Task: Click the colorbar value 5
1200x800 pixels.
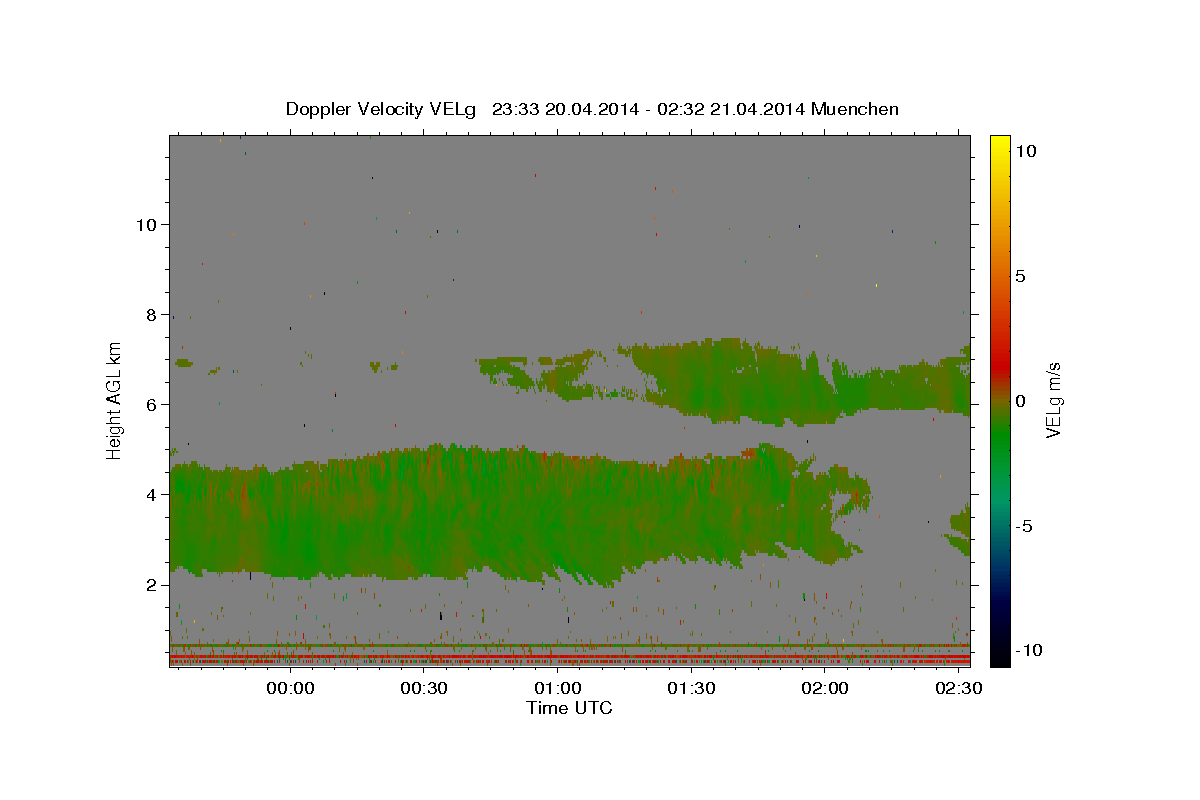Action: [1020, 276]
